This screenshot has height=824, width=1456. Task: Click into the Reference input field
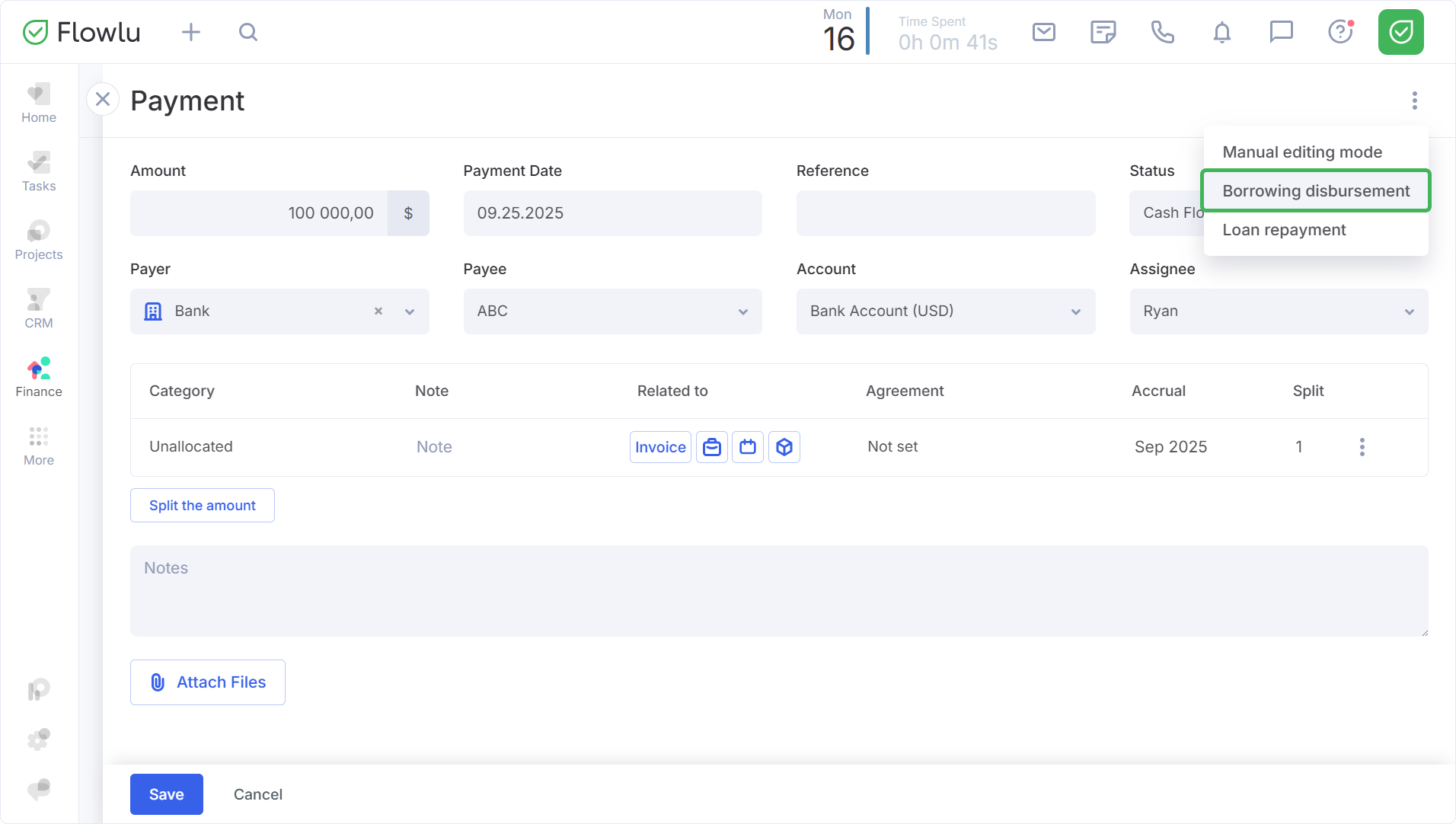click(945, 213)
